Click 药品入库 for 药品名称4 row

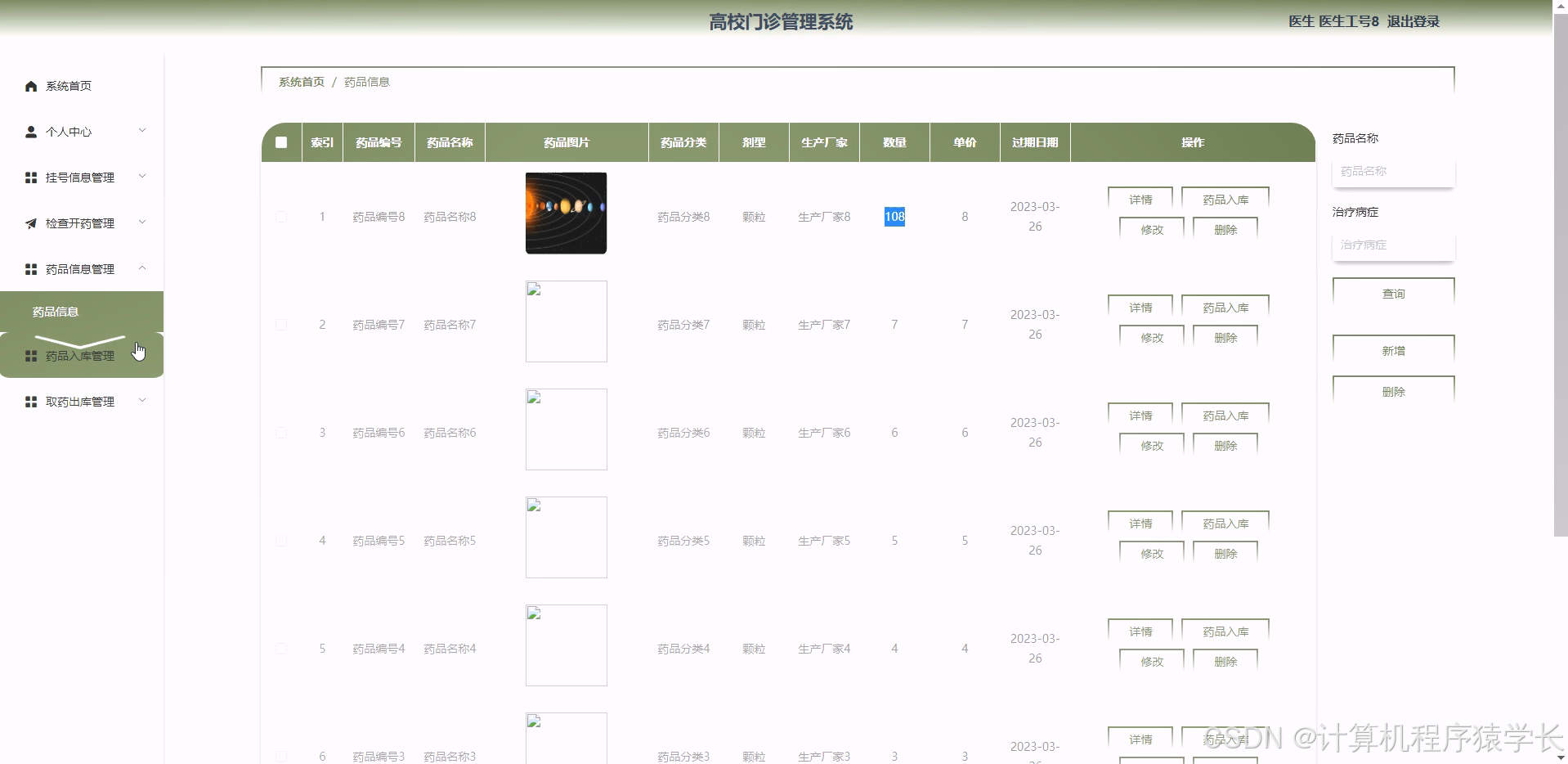1225,631
